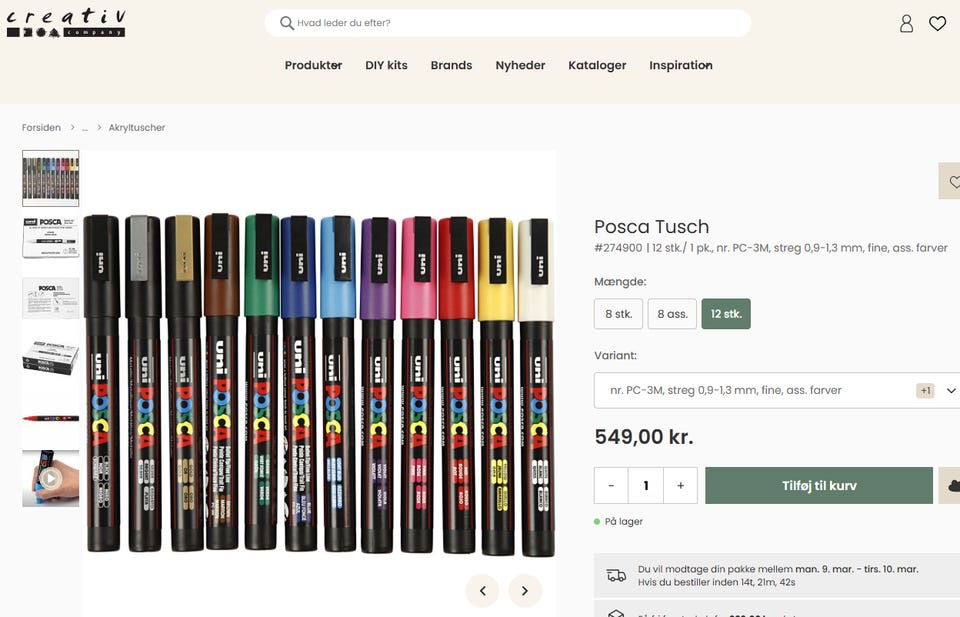This screenshot has height=617, width=960.
Task: Increase quantity with the plus button
Action: 680,486
